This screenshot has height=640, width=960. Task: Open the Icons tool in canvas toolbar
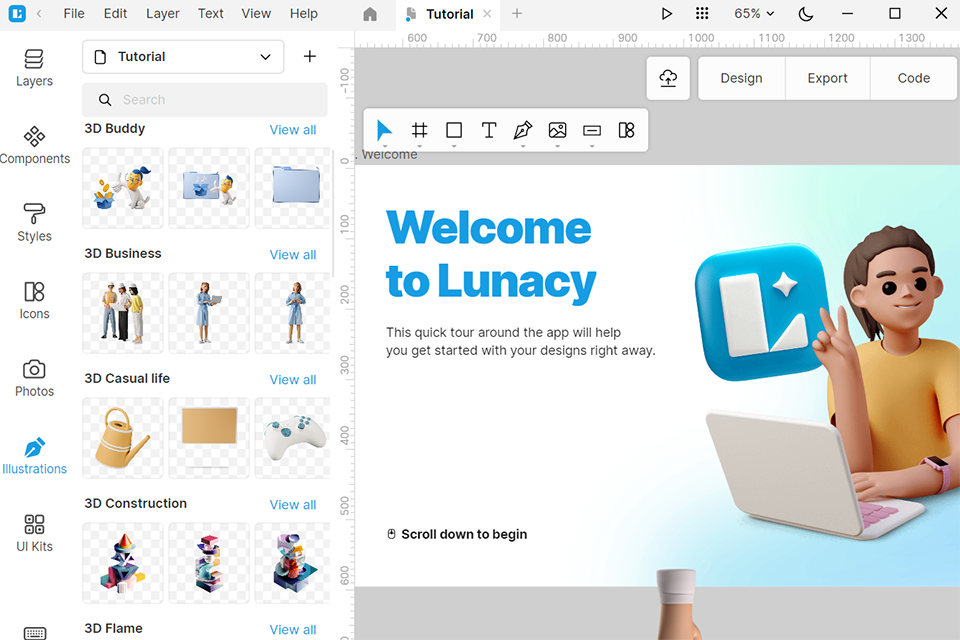[x=626, y=130]
